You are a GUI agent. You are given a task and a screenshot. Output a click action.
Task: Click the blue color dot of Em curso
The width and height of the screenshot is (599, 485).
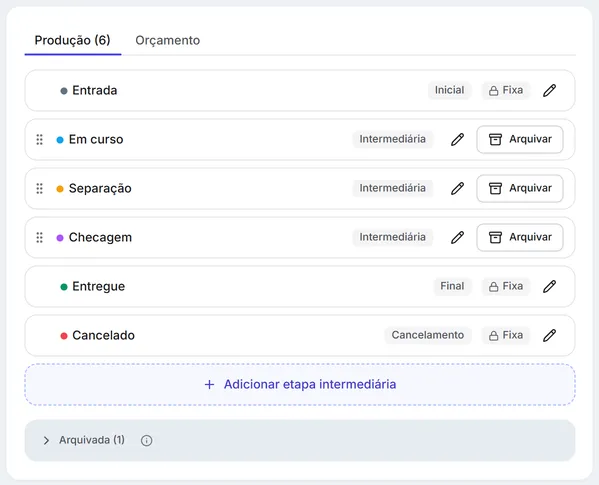(x=60, y=140)
